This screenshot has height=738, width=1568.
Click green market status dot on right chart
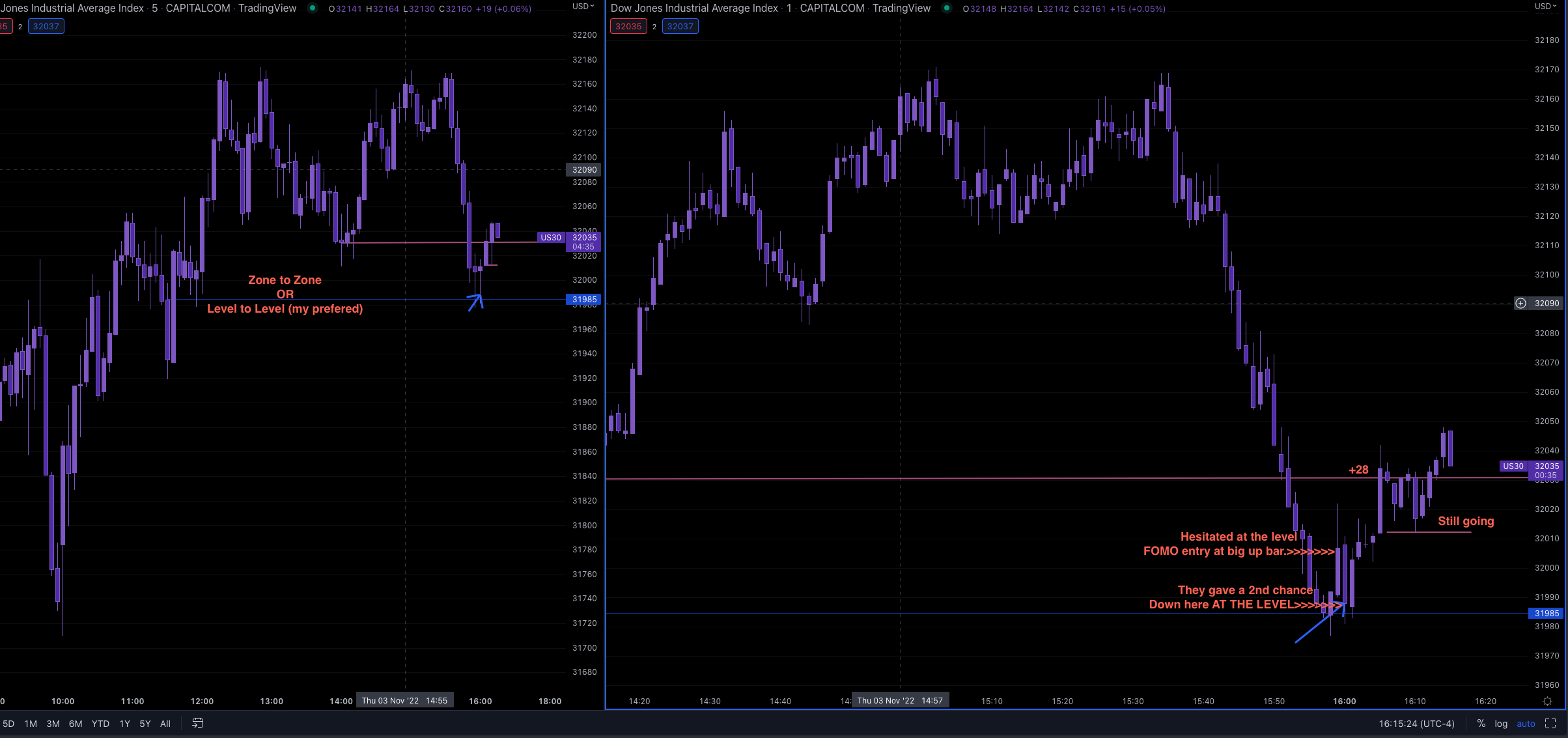tap(947, 8)
